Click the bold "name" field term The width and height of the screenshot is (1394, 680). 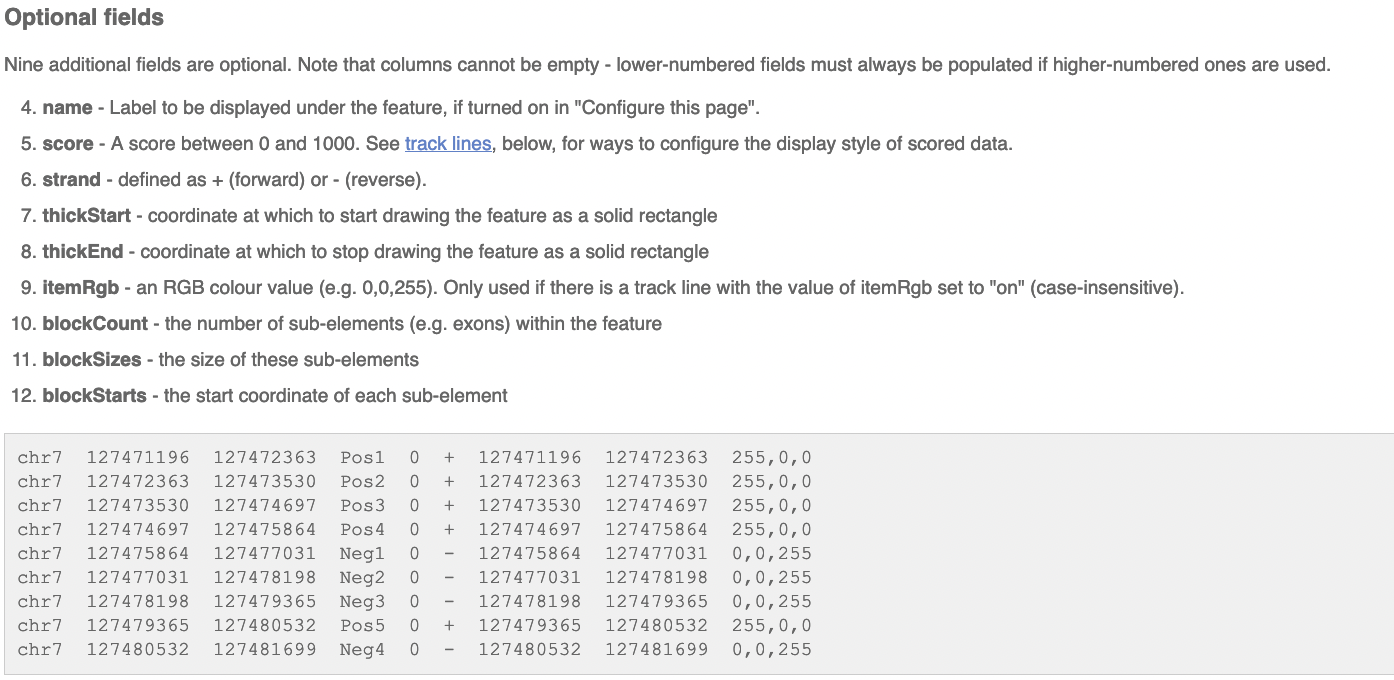[67, 107]
